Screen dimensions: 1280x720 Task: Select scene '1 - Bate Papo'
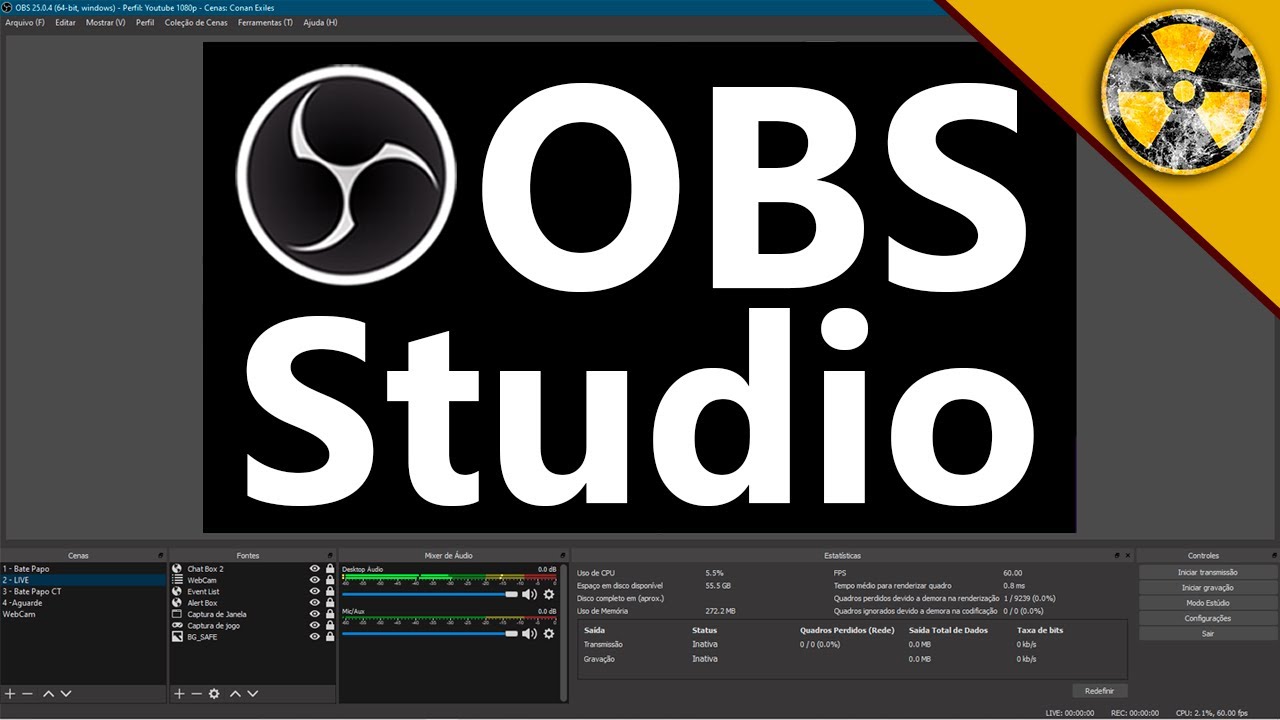[x=83, y=569]
